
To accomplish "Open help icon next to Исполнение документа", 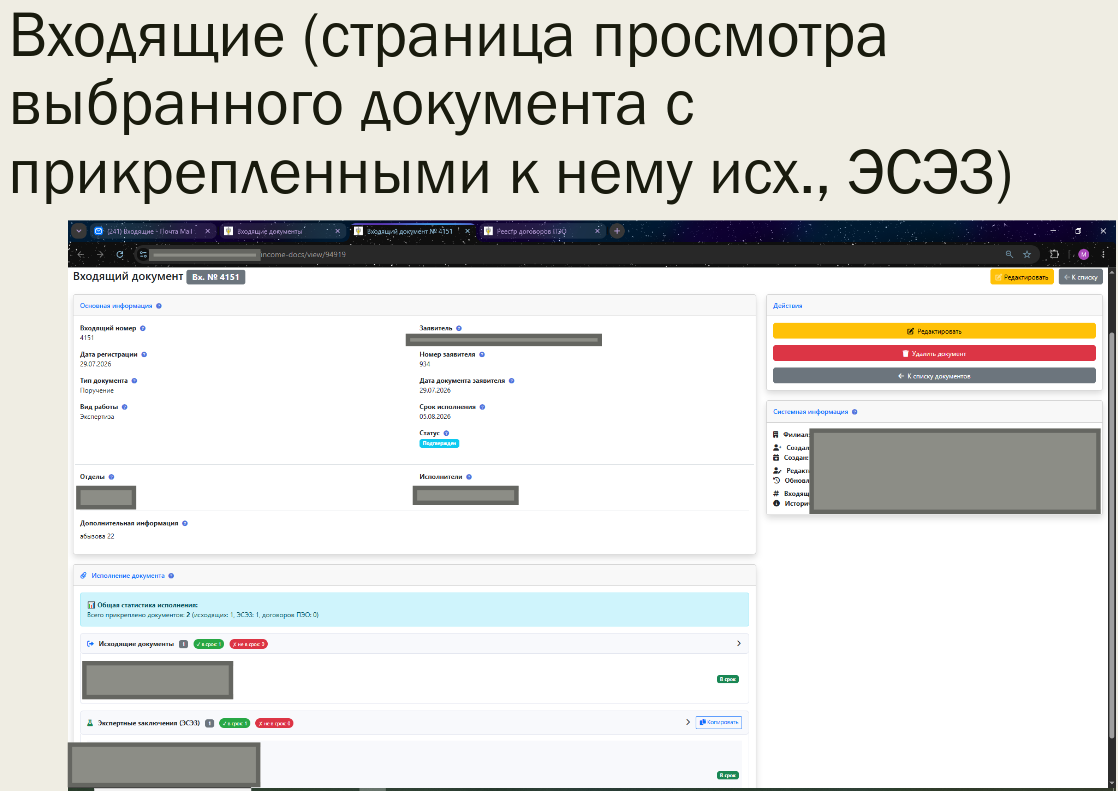I will click(x=171, y=576).
